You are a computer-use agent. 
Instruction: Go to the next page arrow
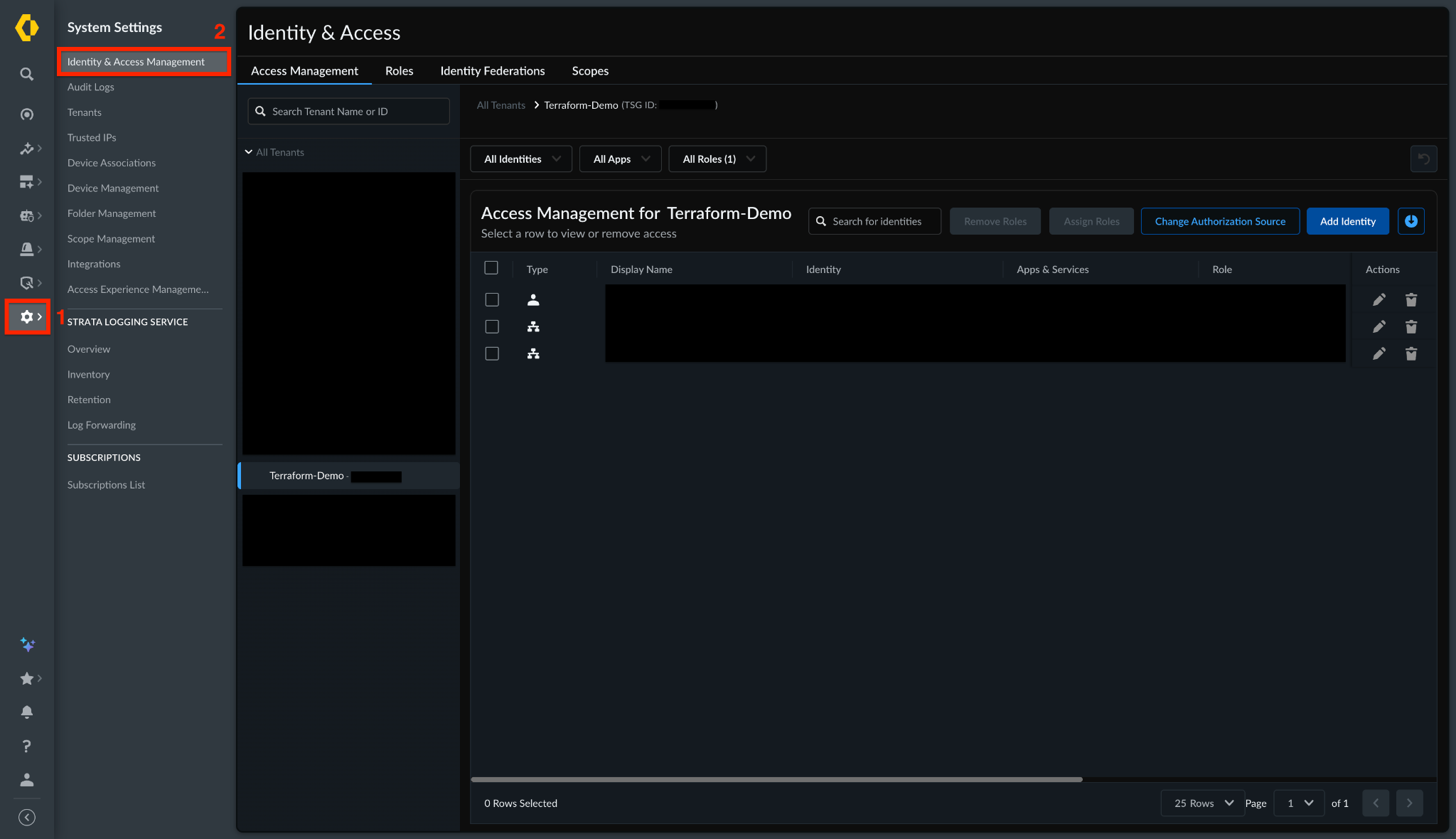1410,803
